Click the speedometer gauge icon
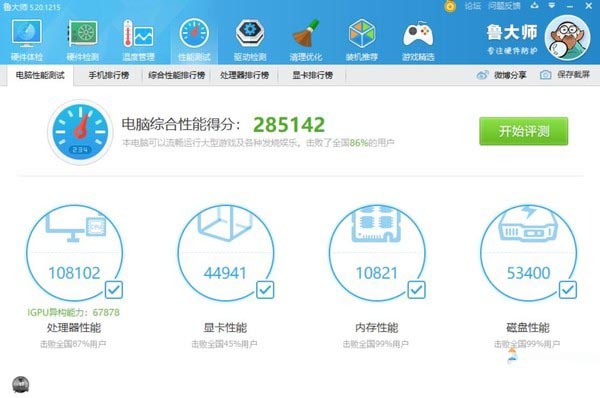600x398 pixels. pos(80,132)
